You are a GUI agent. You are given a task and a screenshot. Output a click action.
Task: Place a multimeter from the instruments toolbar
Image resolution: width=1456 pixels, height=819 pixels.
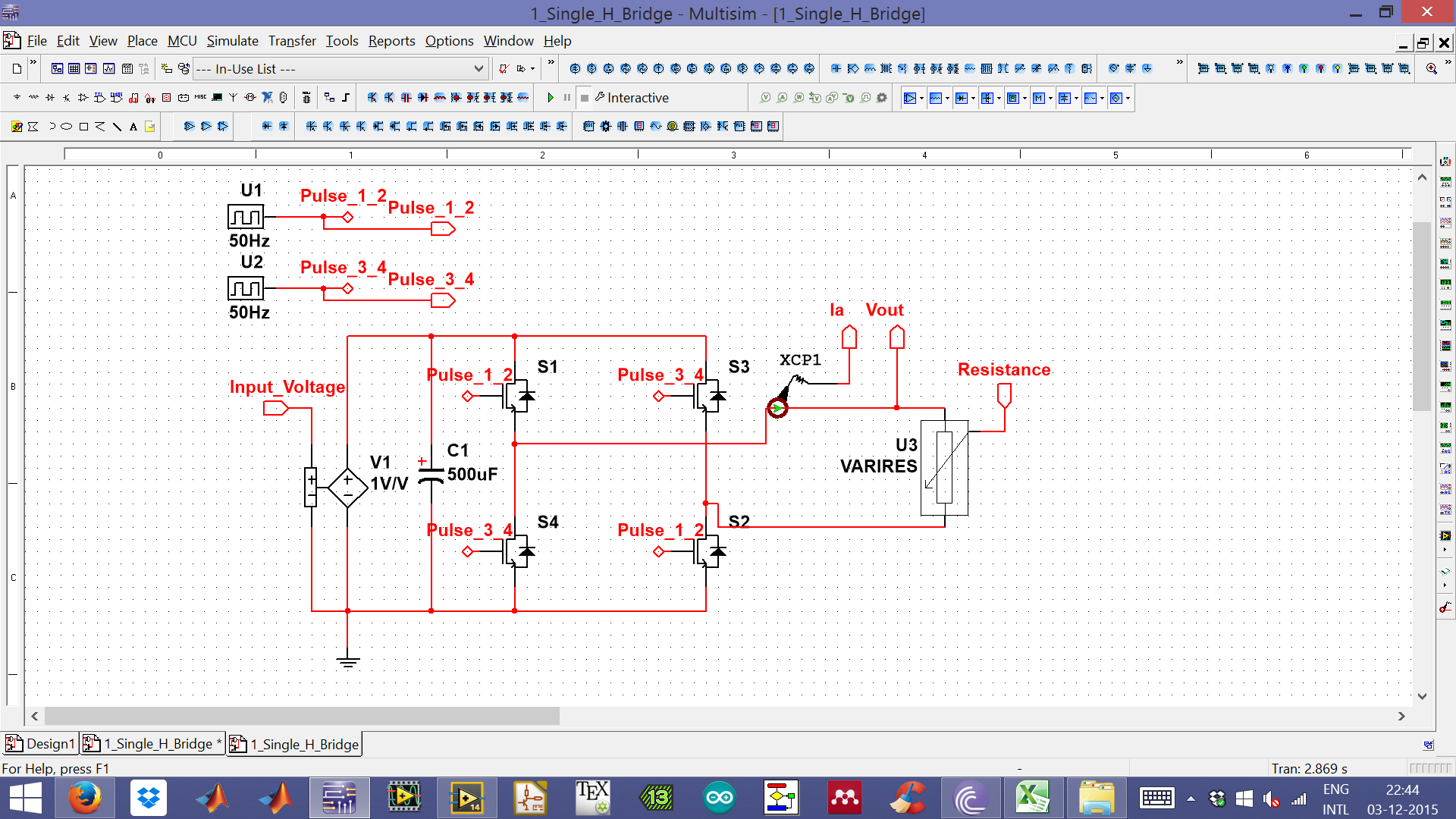click(x=1445, y=162)
